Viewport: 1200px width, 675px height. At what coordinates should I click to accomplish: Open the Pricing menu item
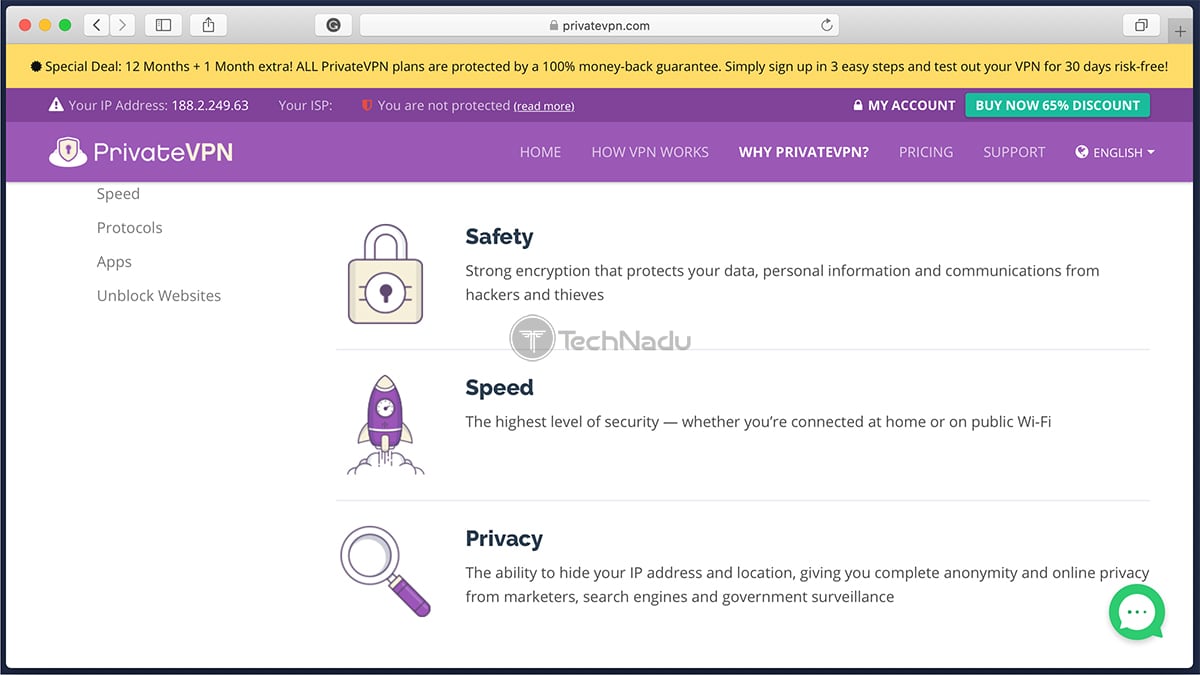point(926,152)
